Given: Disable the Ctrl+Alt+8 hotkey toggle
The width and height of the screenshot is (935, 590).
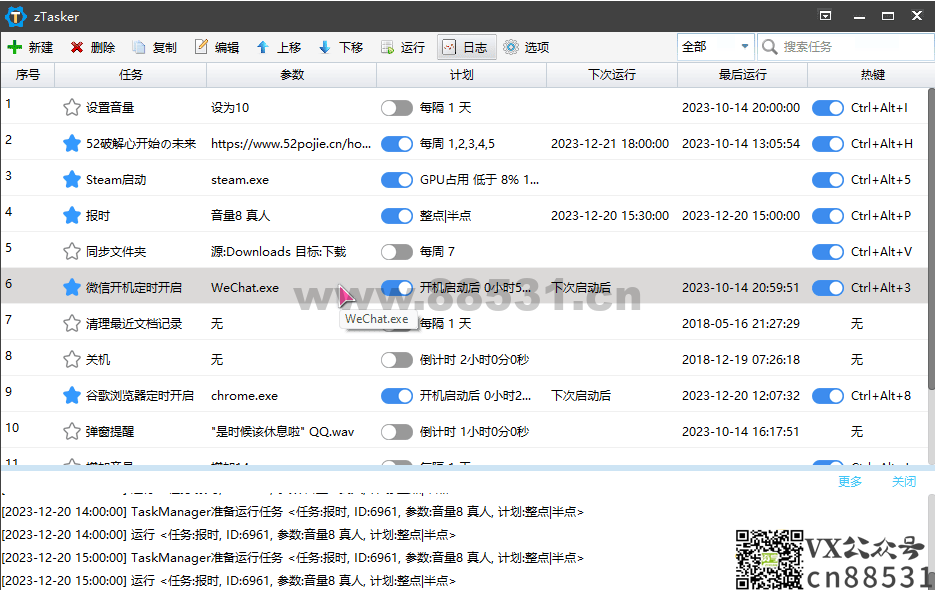Looking at the screenshot, I should (x=828, y=396).
